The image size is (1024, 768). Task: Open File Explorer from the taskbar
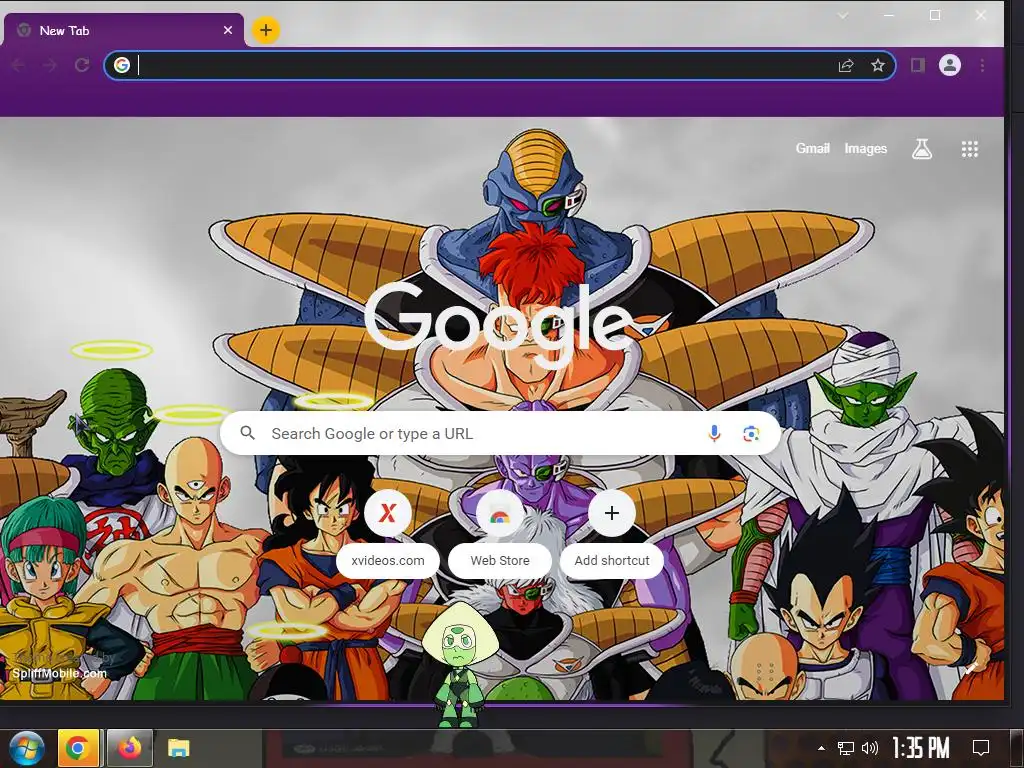point(178,748)
